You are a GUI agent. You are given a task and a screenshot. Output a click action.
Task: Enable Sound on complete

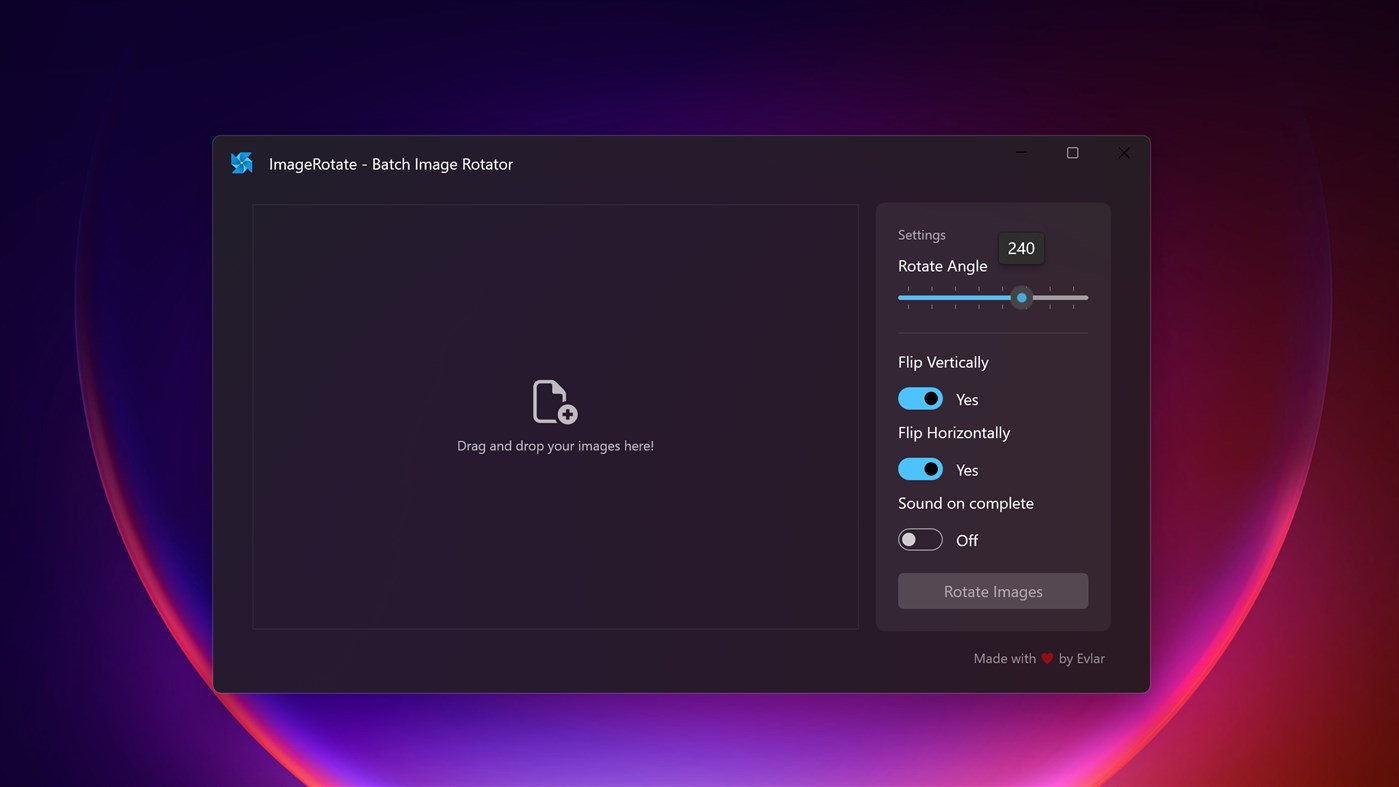[x=920, y=539]
